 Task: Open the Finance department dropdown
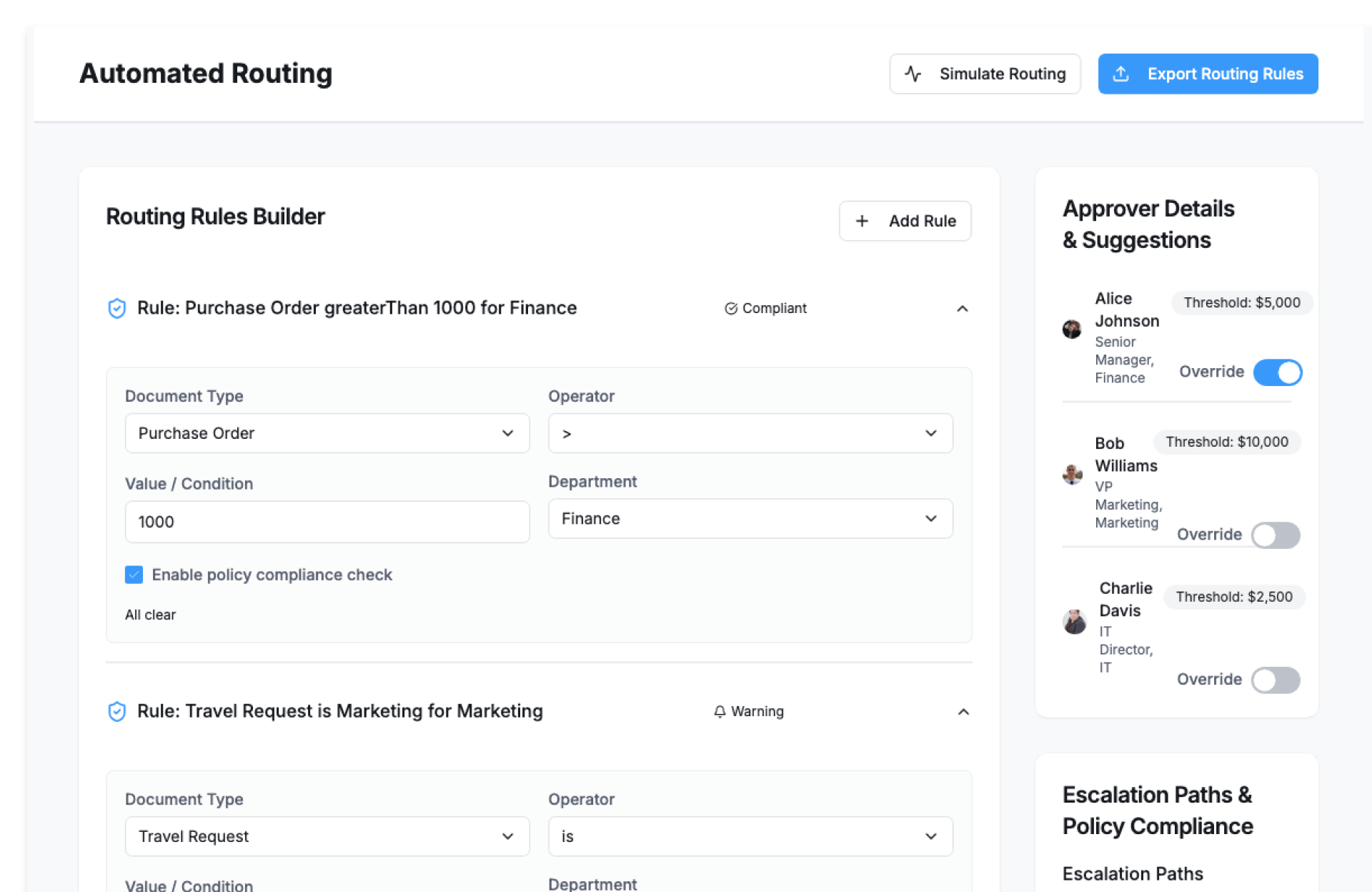tap(750, 519)
